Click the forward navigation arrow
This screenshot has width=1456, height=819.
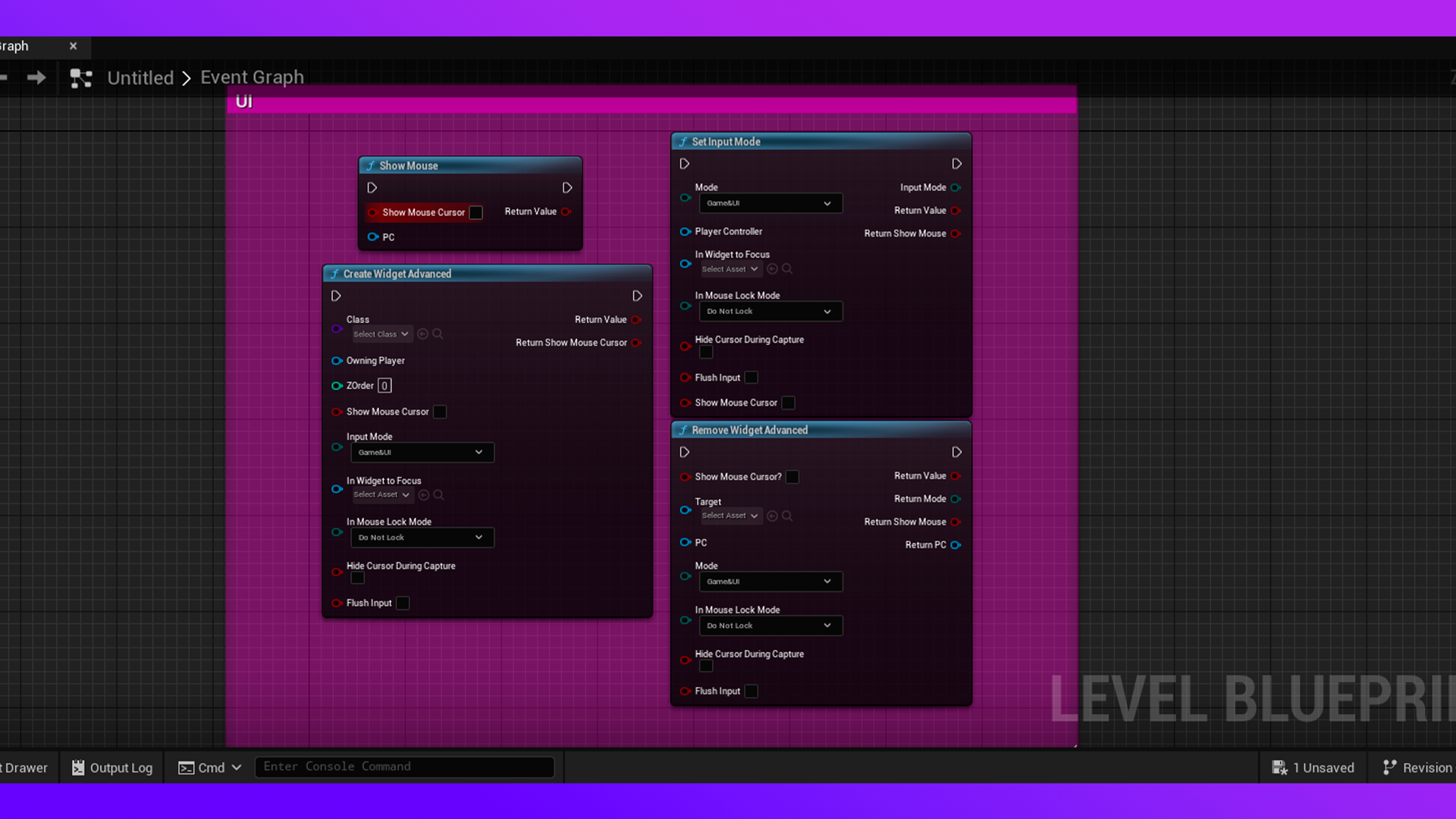[x=36, y=77]
